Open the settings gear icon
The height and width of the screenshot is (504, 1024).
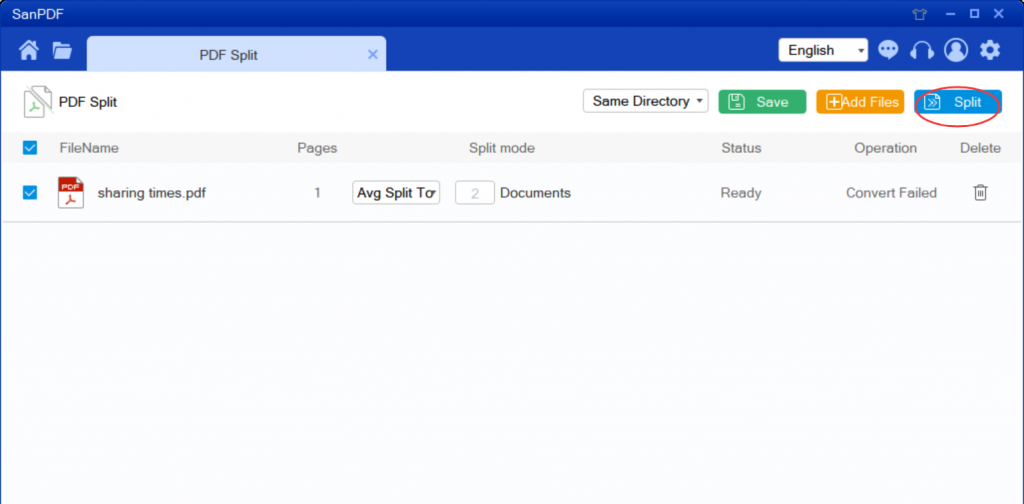click(990, 50)
